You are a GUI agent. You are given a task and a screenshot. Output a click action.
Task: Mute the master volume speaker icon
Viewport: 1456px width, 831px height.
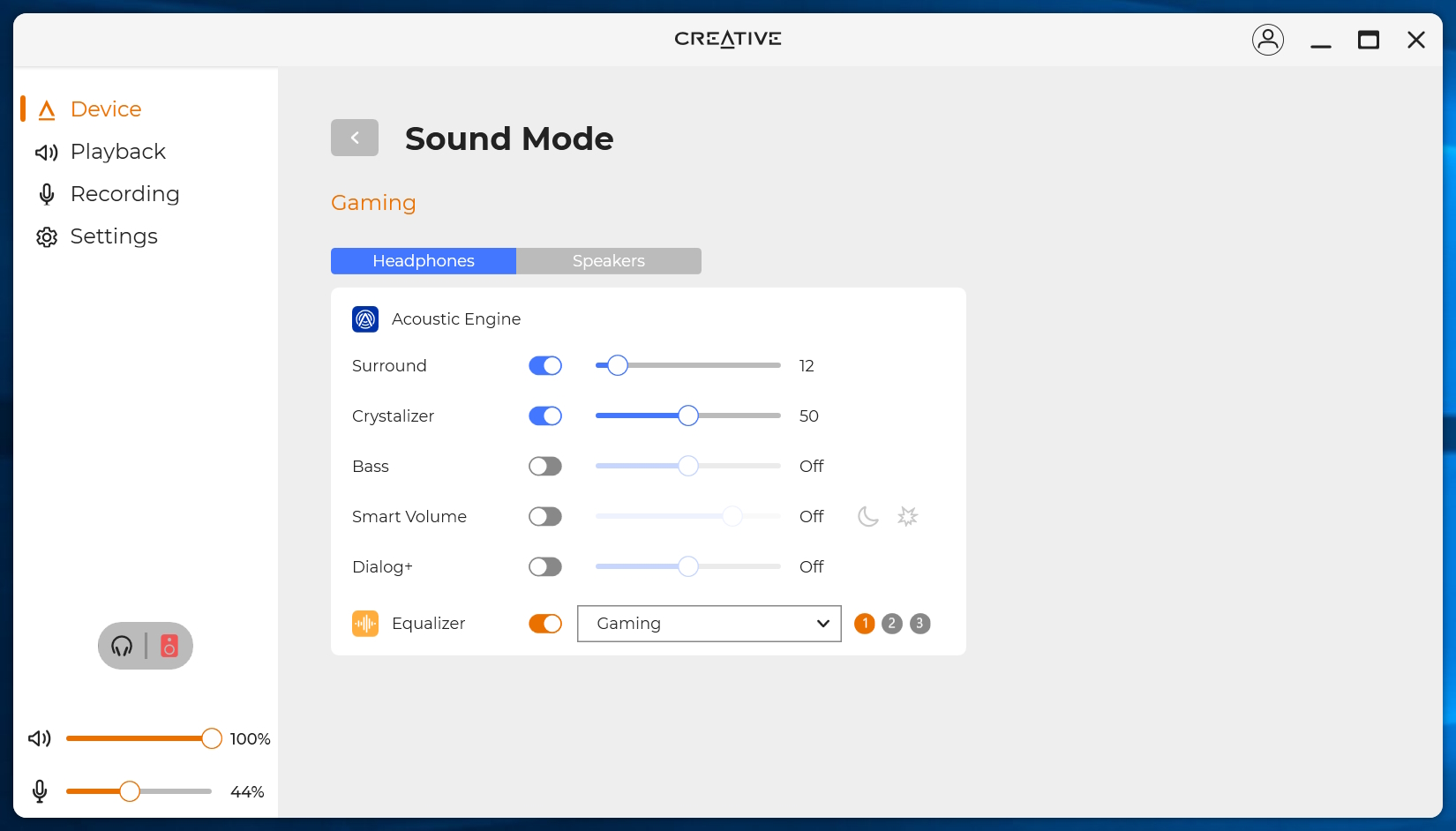click(x=40, y=738)
